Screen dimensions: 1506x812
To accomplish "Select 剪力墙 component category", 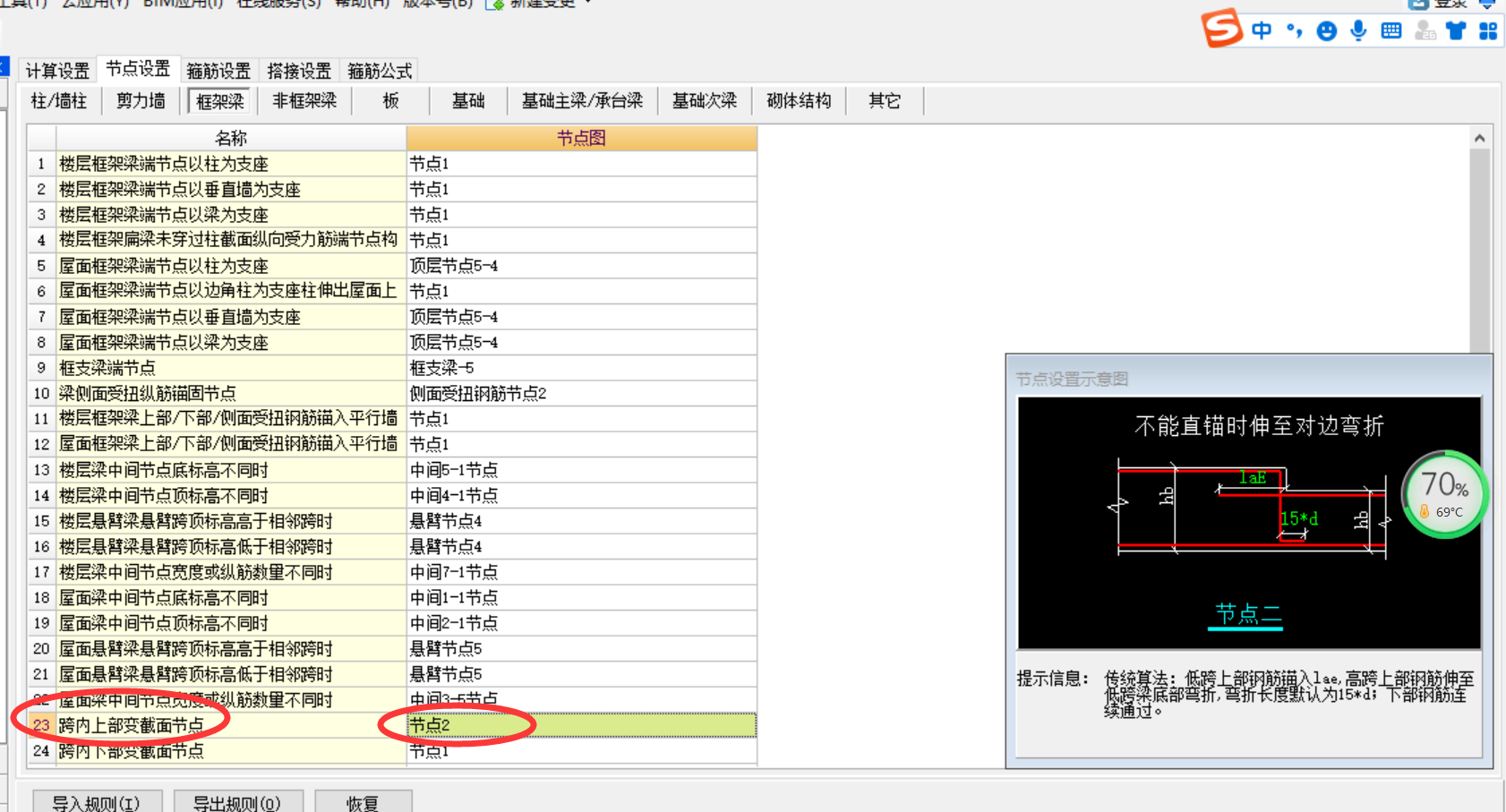I will [x=141, y=101].
